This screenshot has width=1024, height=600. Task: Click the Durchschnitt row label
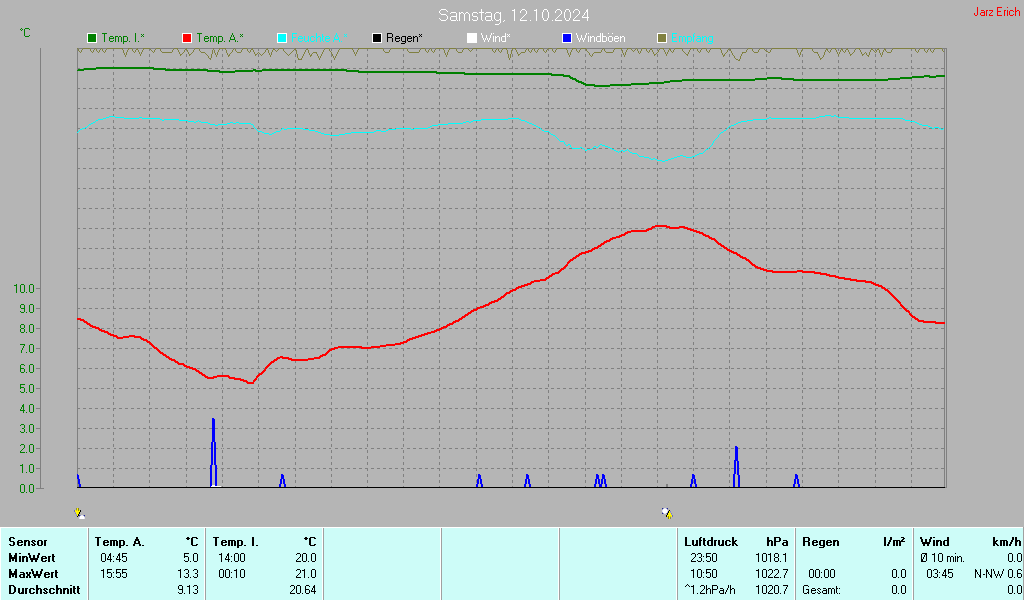[x=44, y=590]
